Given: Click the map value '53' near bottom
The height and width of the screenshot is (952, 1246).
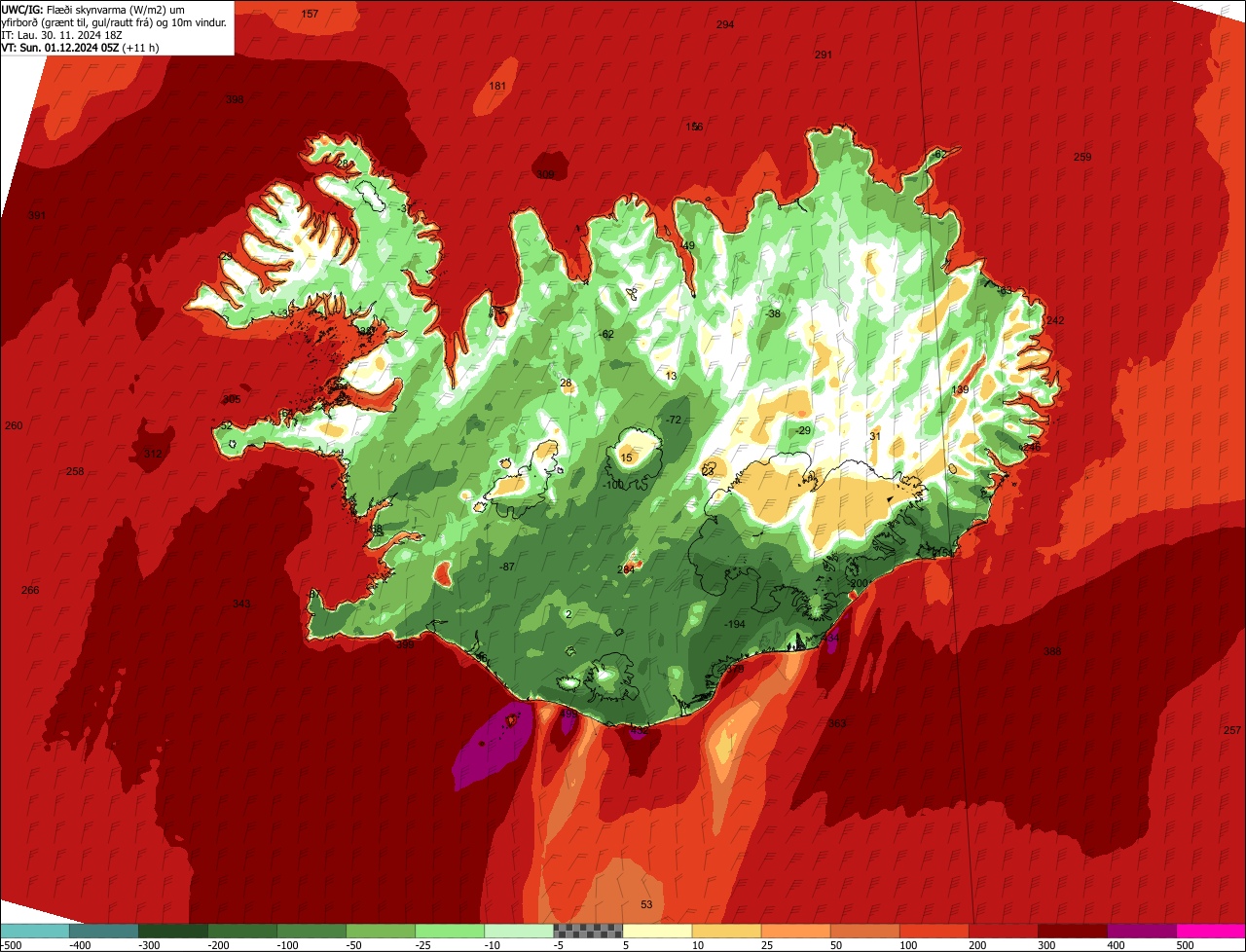Looking at the screenshot, I should point(646,904).
